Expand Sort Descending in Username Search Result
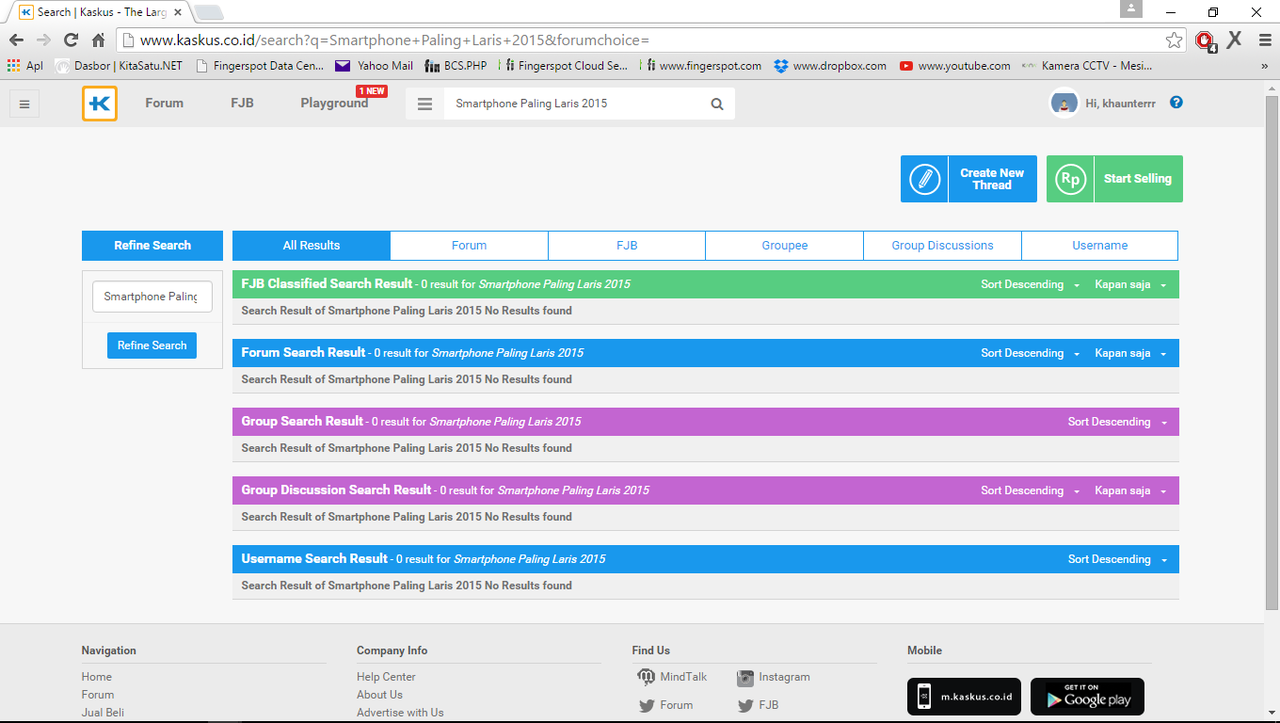The image size is (1280, 723). tap(1117, 559)
